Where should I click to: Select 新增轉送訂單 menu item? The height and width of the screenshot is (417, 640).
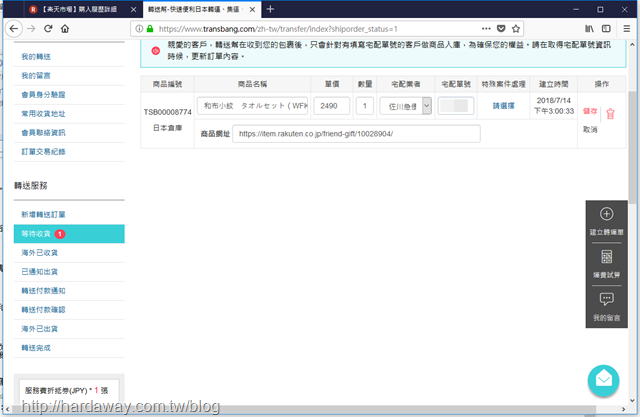pyautogui.click(x=43, y=215)
